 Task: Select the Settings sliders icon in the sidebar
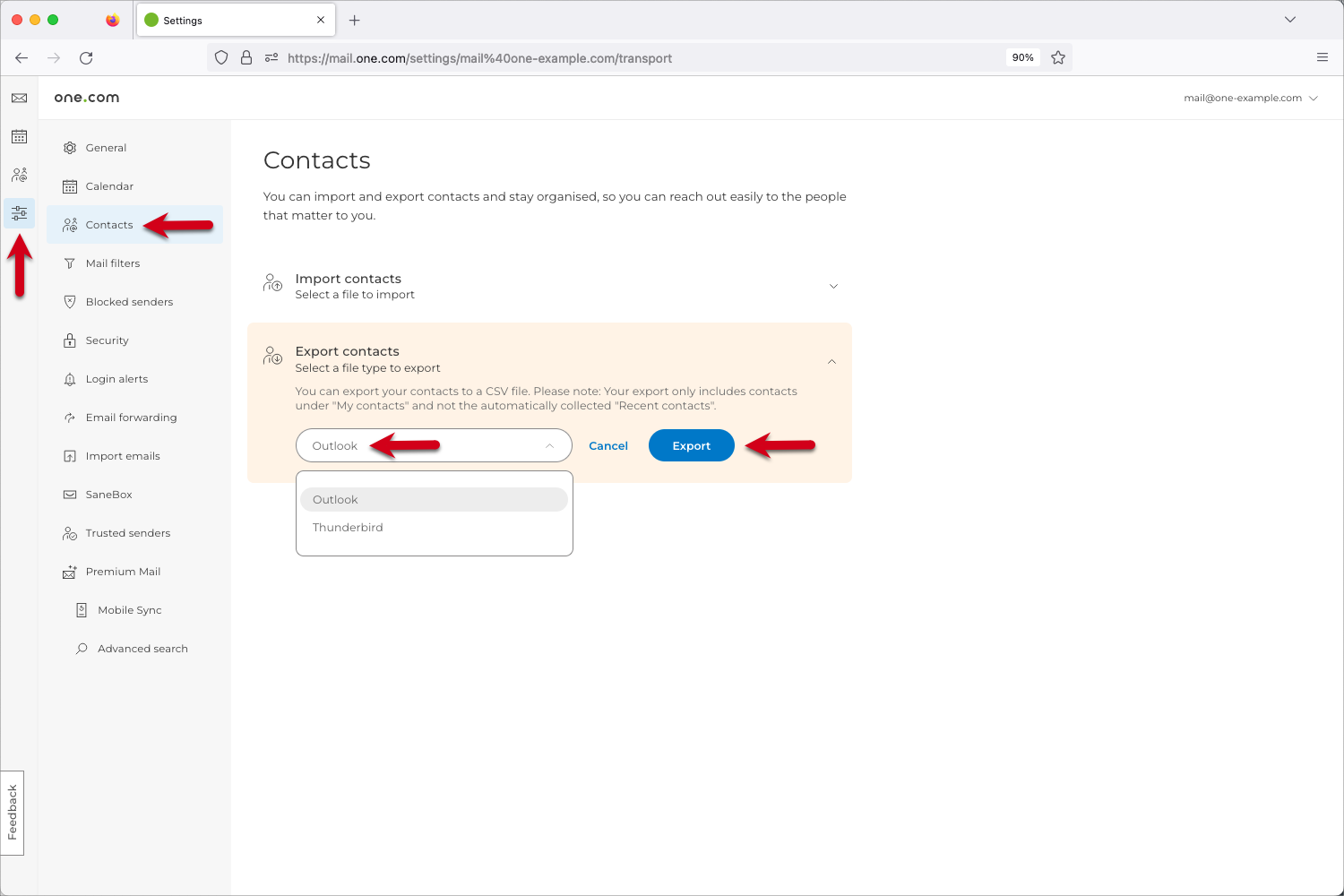tap(19, 212)
